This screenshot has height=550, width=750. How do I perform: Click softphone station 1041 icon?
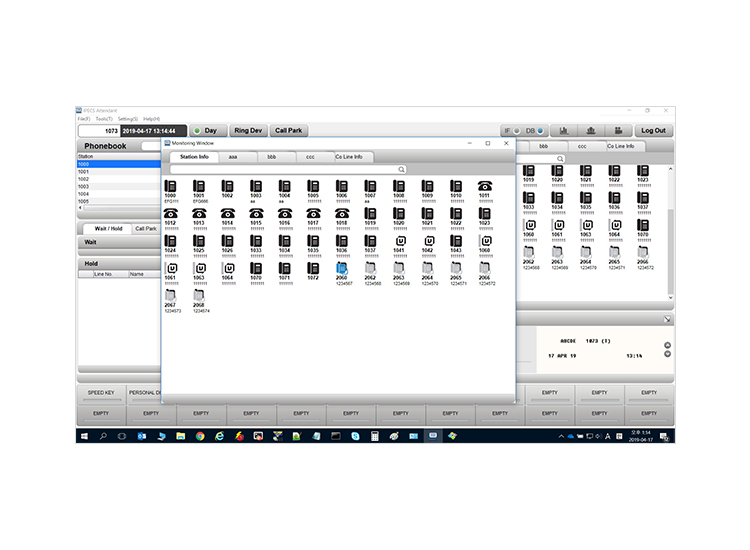coord(401,241)
